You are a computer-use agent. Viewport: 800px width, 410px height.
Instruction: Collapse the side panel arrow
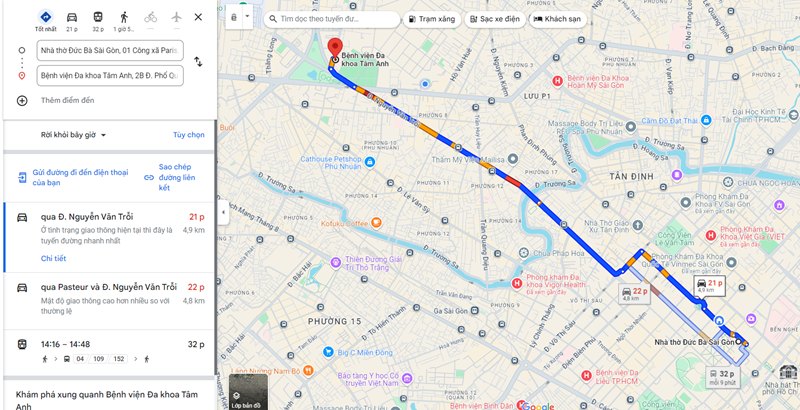223,212
